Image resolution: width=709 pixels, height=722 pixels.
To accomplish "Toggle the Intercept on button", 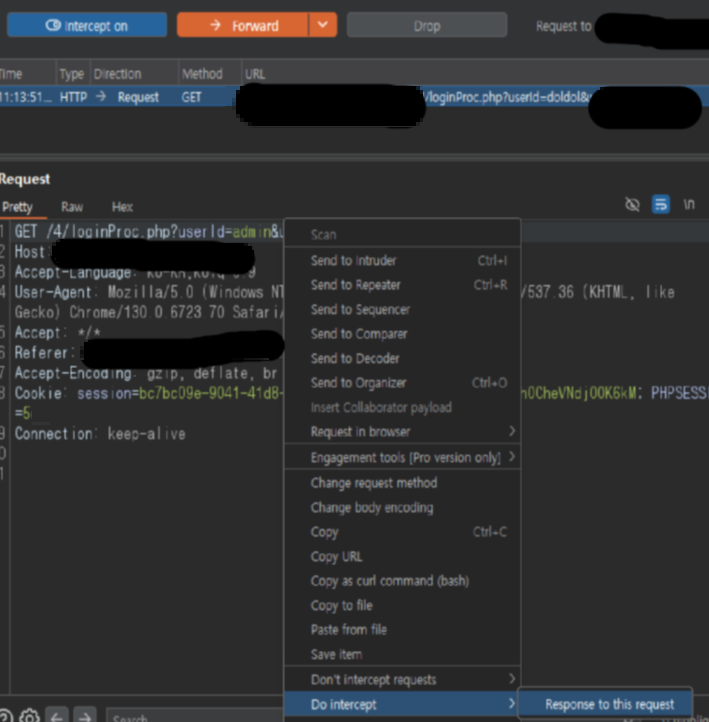I will (87, 25).
